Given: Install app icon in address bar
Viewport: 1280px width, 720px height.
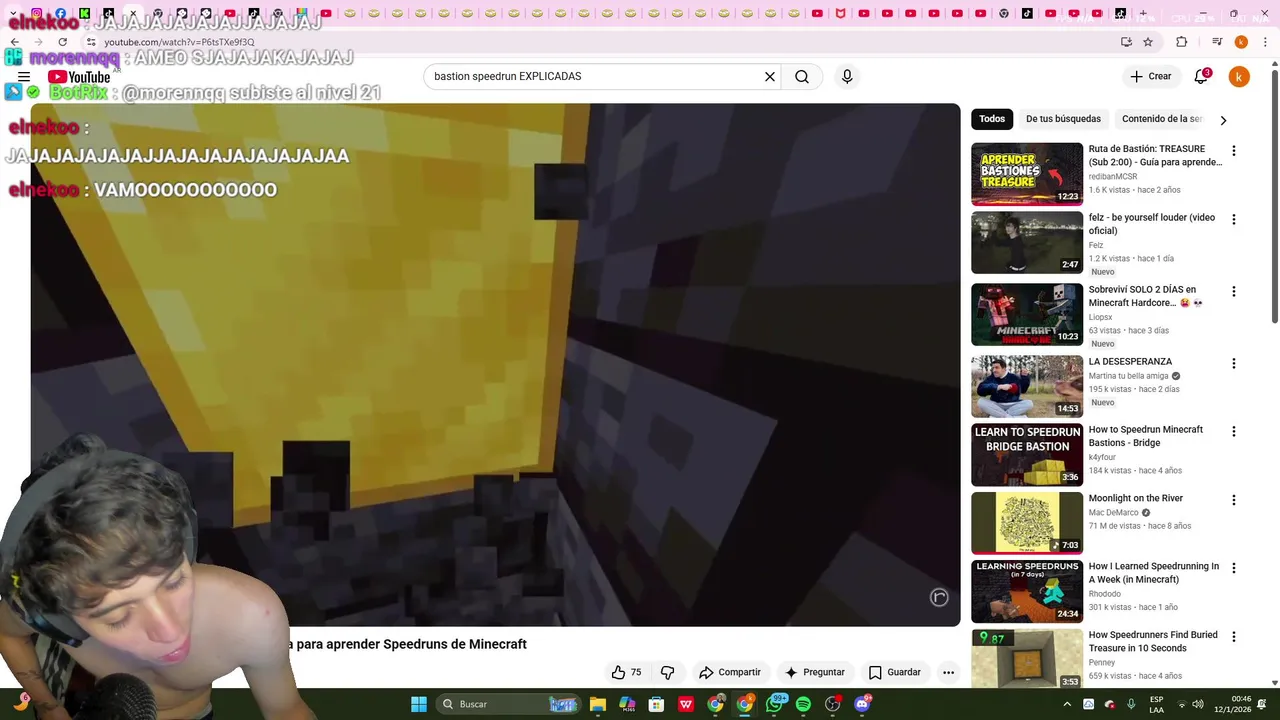Looking at the screenshot, I should [1126, 42].
